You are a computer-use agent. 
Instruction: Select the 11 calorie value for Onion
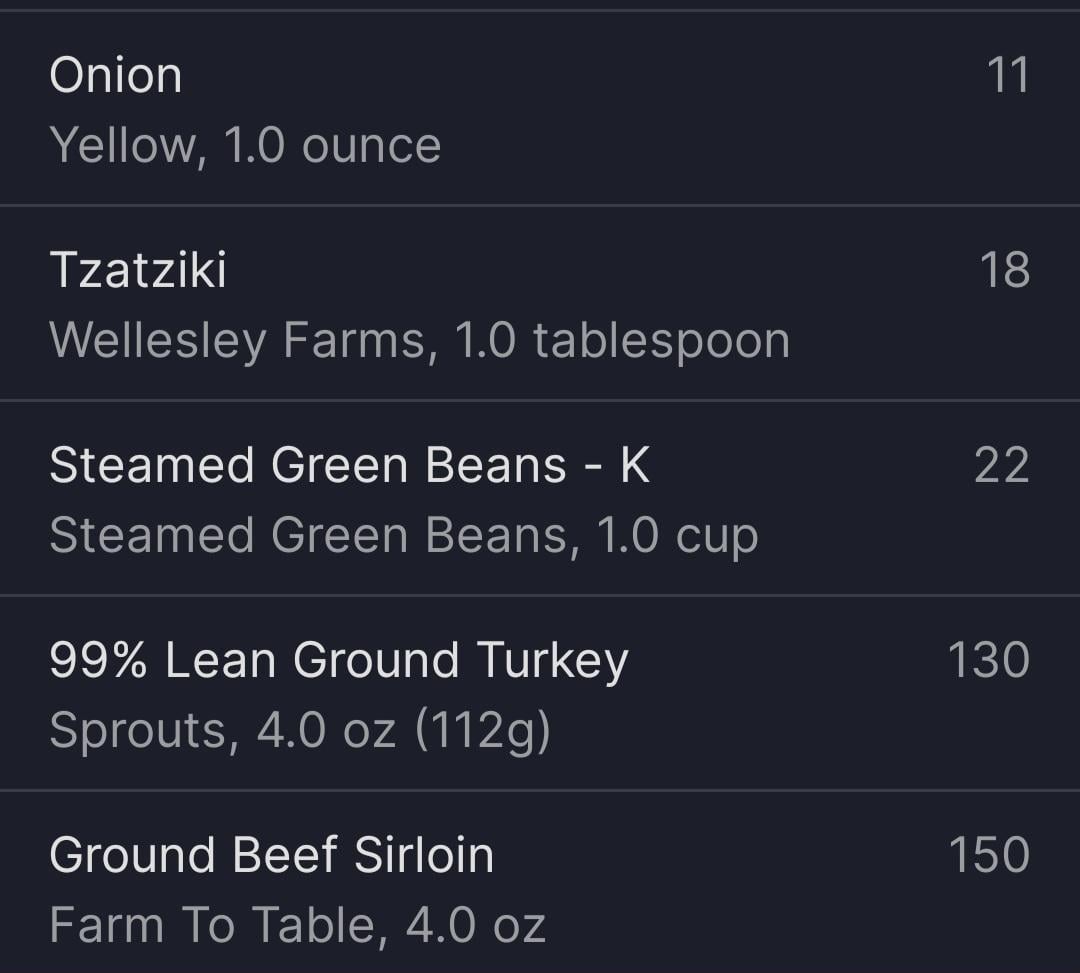click(1007, 76)
